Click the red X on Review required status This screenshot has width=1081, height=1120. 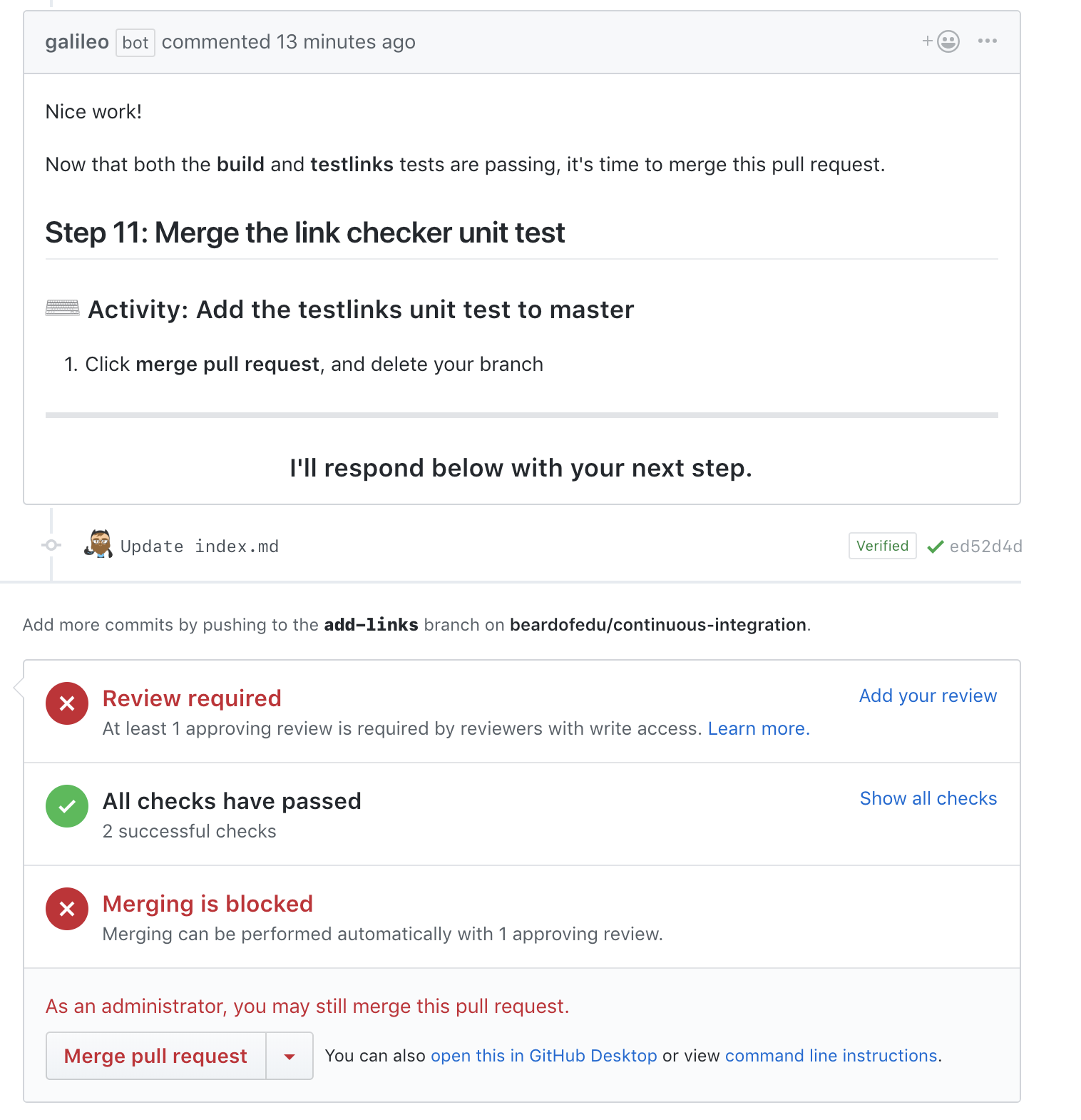click(x=66, y=703)
